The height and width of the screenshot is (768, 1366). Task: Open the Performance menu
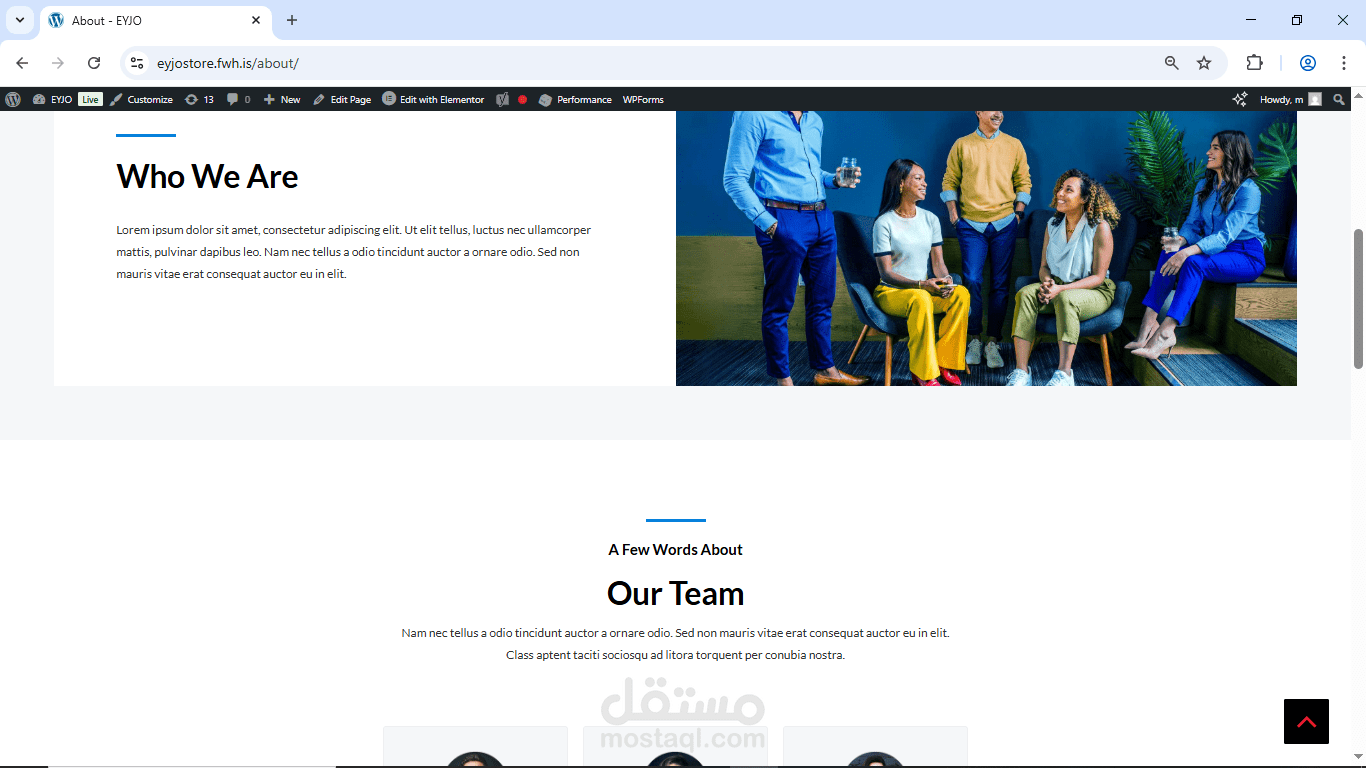[x=575, y=99]
